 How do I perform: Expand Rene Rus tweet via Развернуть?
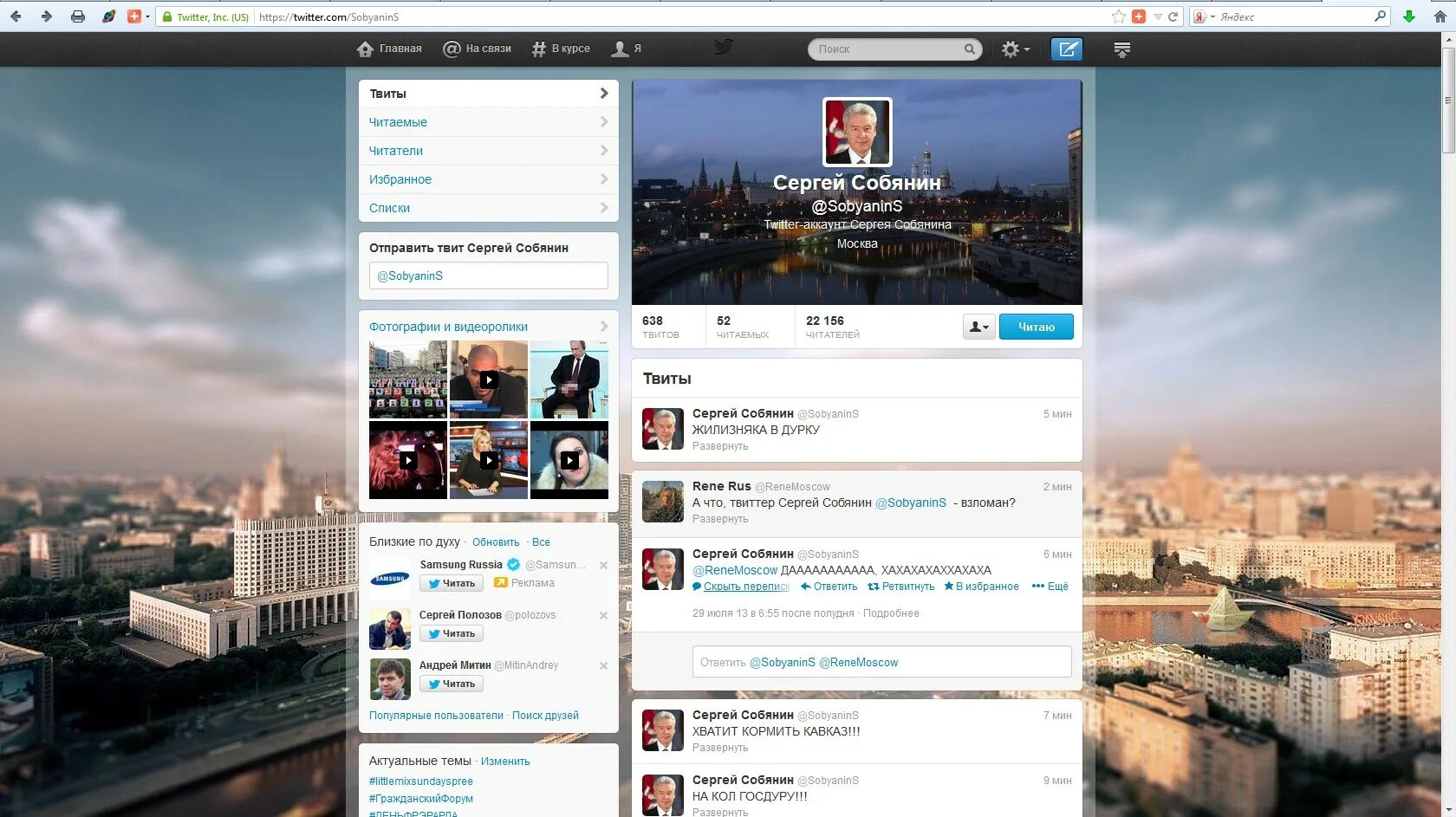[720, 519]
